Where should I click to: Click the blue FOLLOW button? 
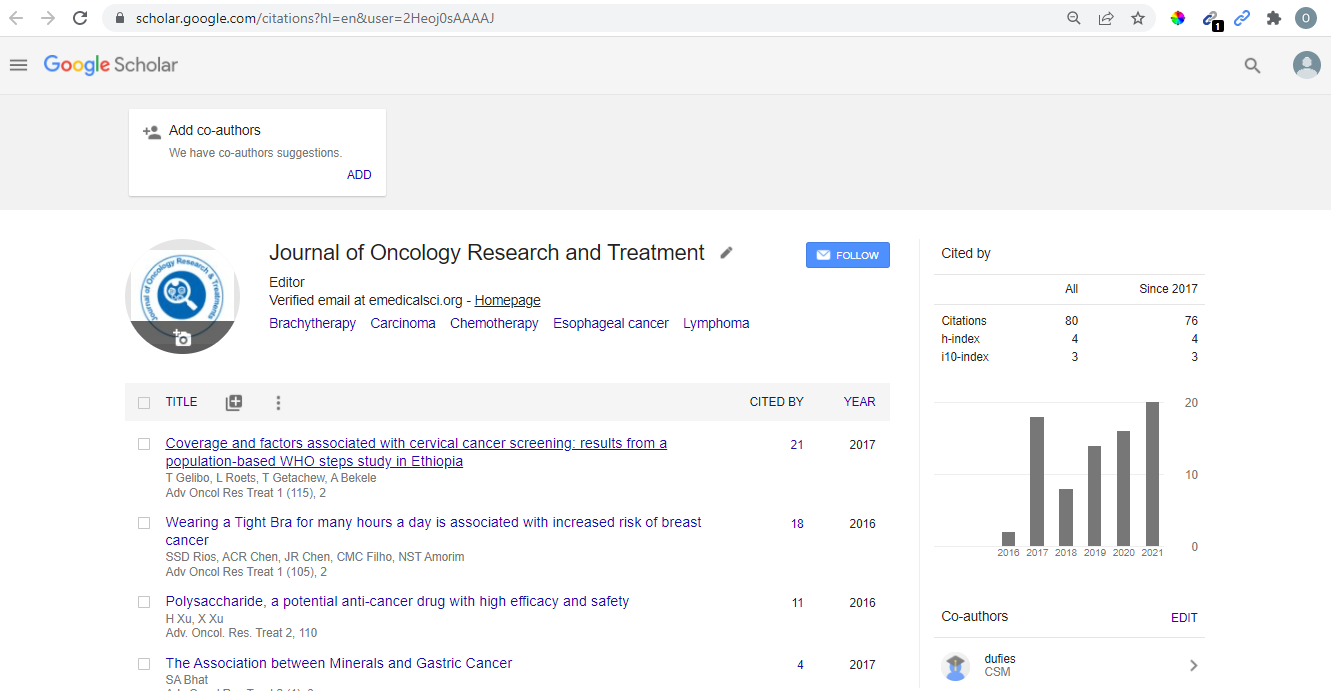click(x=847, y=255)
